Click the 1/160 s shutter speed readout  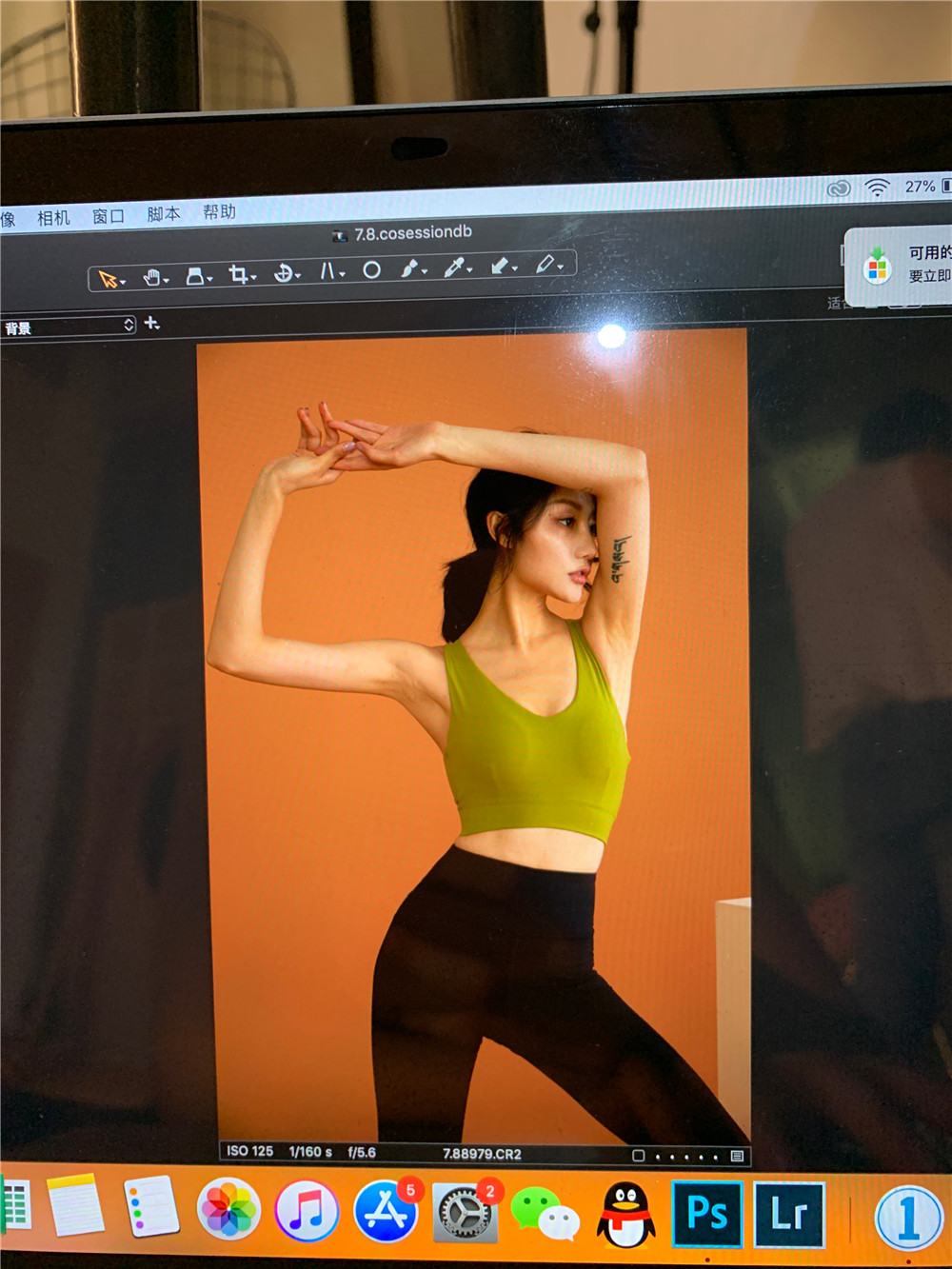310,1152
